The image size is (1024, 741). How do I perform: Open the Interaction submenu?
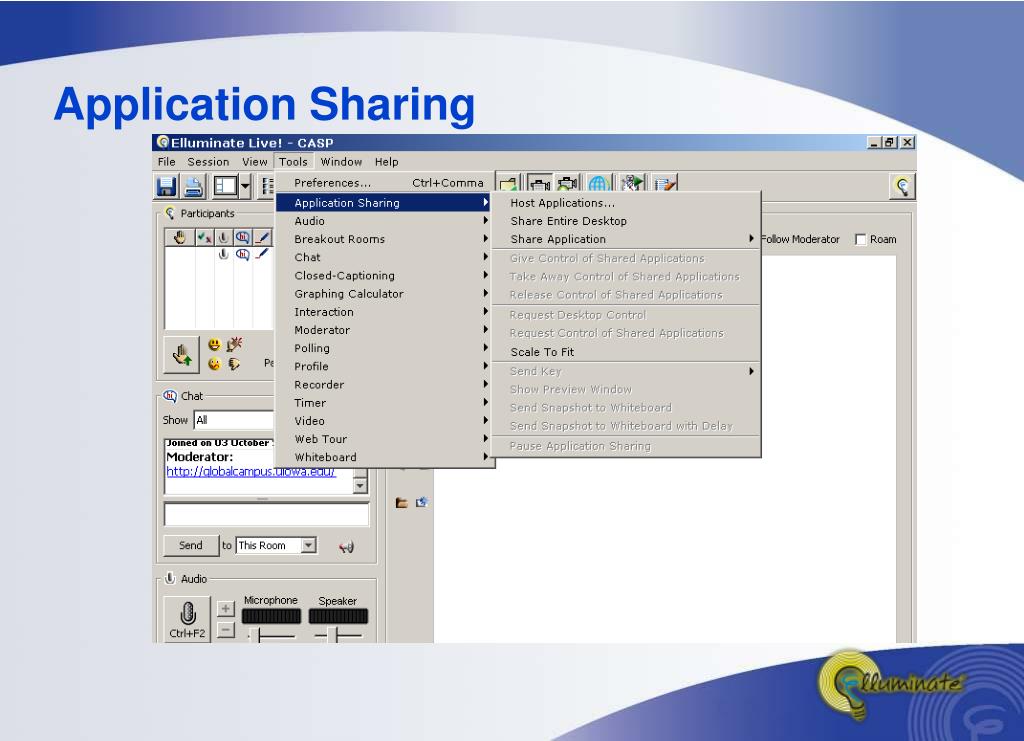(x=385, y=312)
